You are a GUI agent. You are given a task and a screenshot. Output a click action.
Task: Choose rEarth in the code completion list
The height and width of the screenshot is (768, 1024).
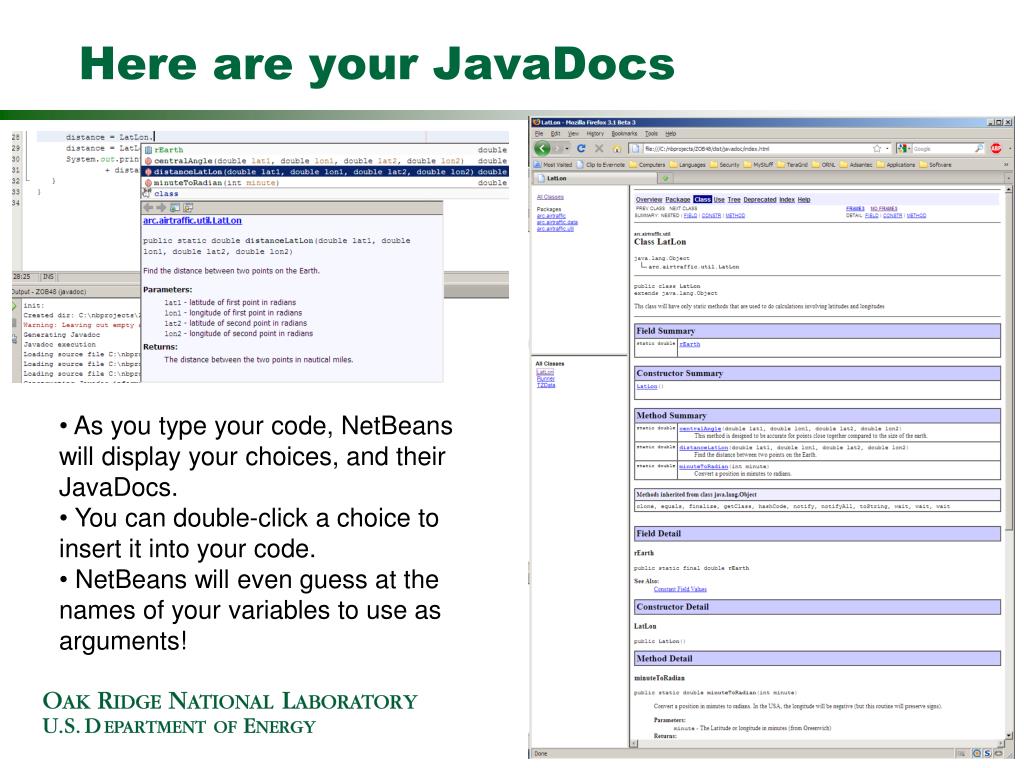(x=325, y=150)
